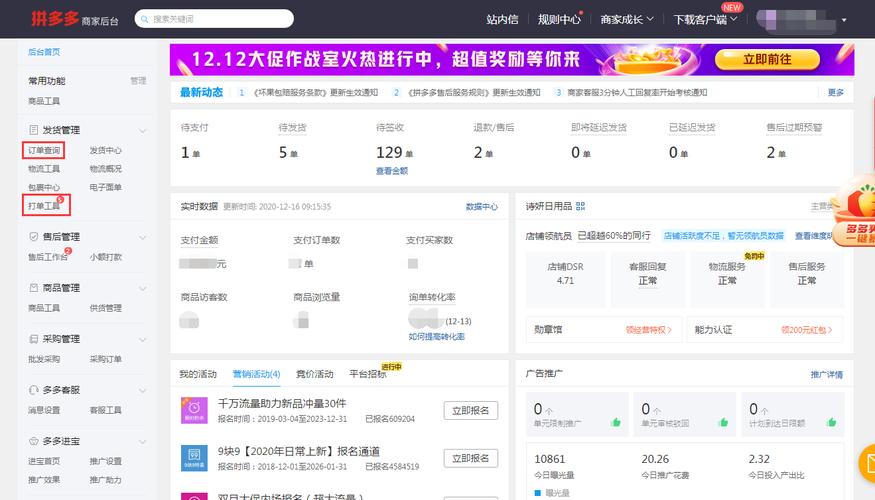This screenshot has height=500, width=875.
Task: Open 电子面单 in the sidebar
Action: [x=105, y=187]
